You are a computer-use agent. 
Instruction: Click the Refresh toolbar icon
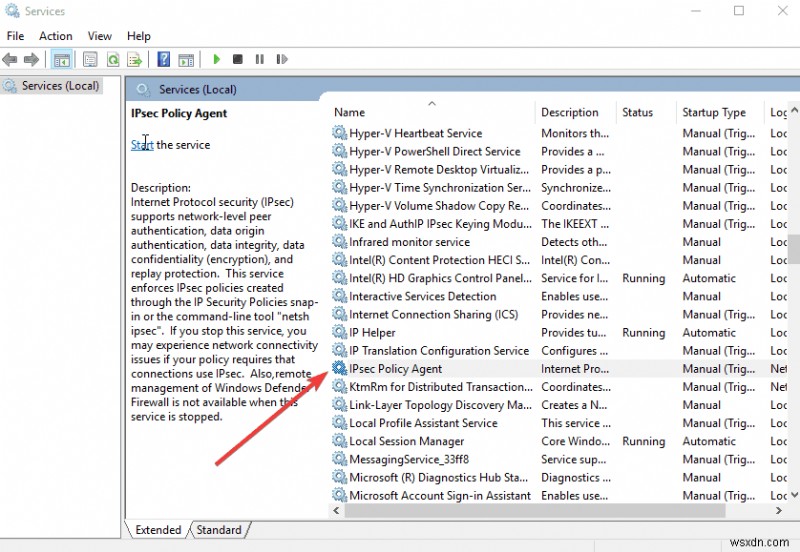[113, 60]
